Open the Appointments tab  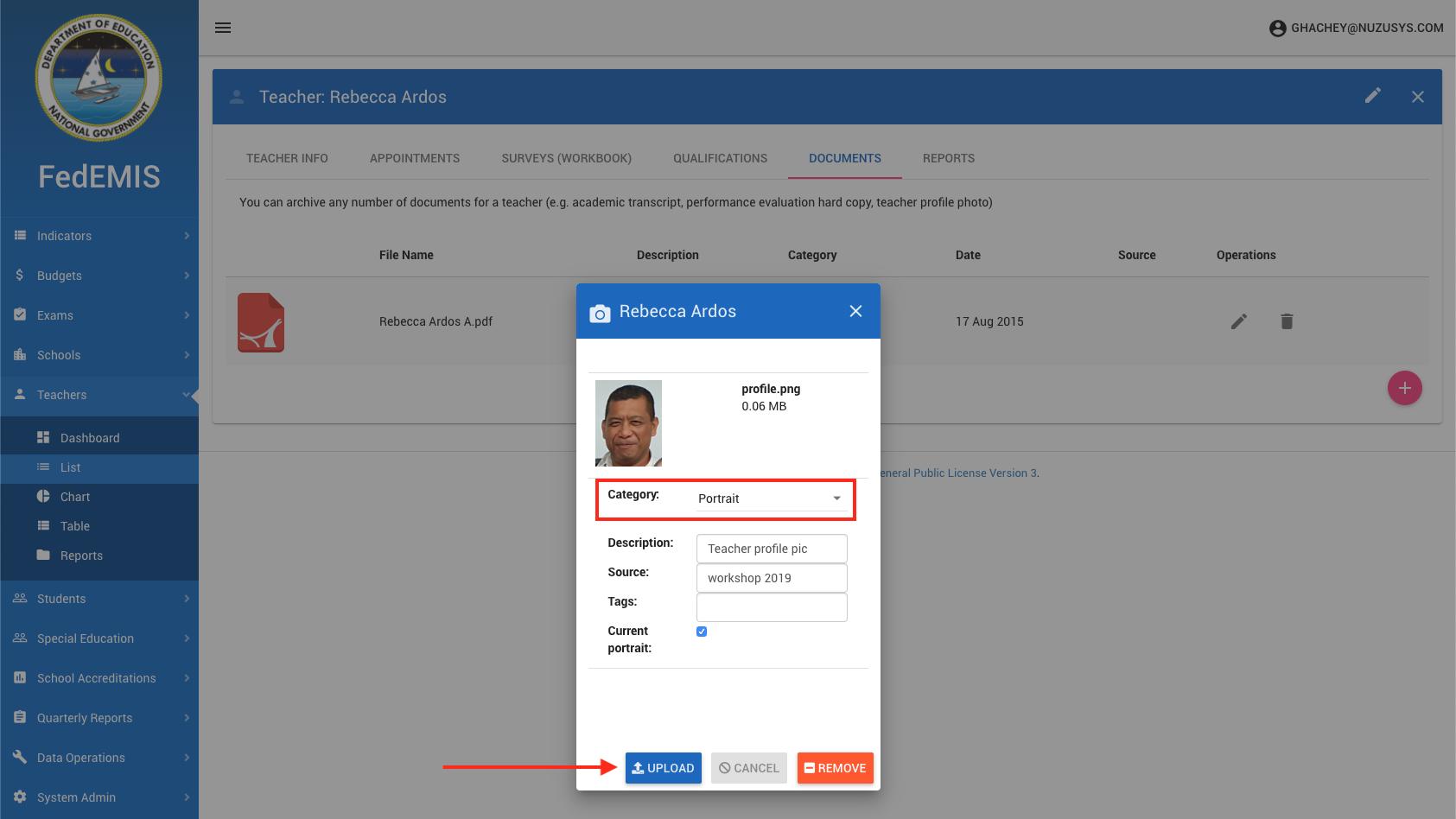pos(415,158)
